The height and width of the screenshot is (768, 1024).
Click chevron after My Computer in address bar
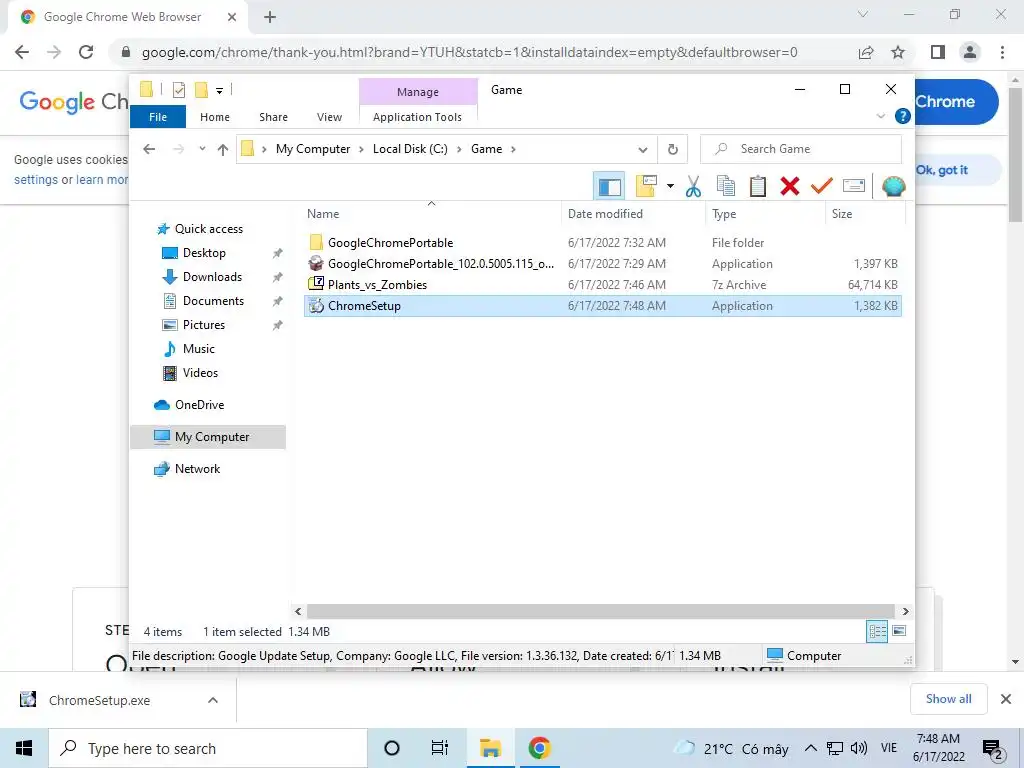pyautogui.click(x=361, y=150)
